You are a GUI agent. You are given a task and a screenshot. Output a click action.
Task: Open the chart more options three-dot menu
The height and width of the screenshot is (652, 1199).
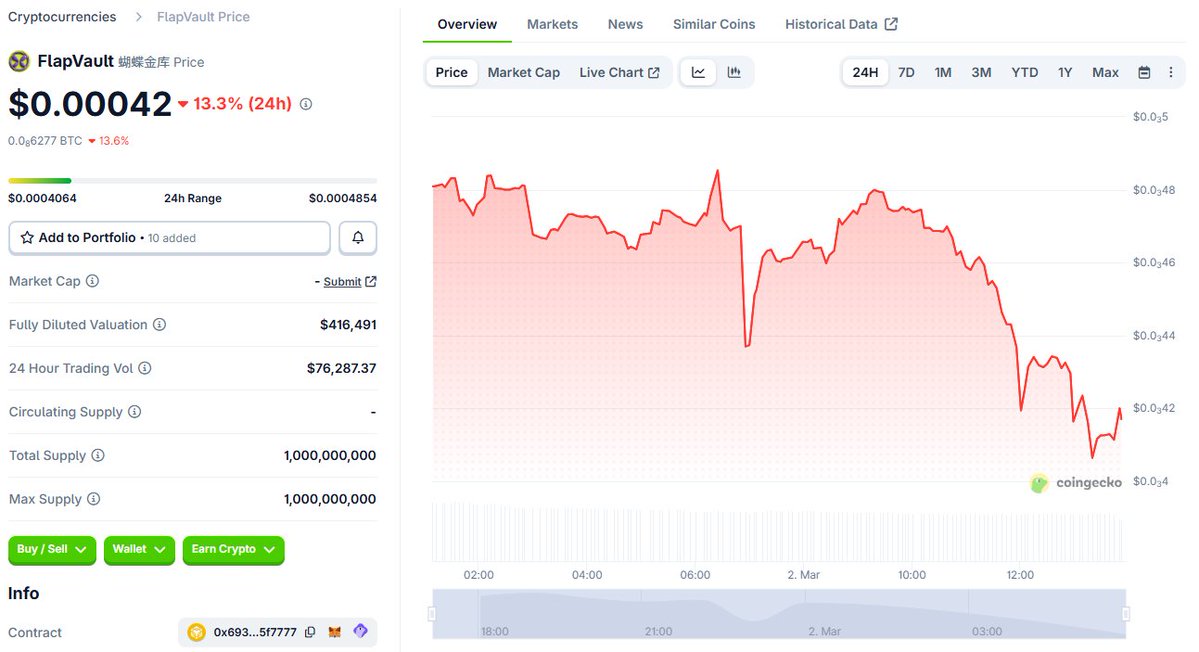[x=1171, y=72]
